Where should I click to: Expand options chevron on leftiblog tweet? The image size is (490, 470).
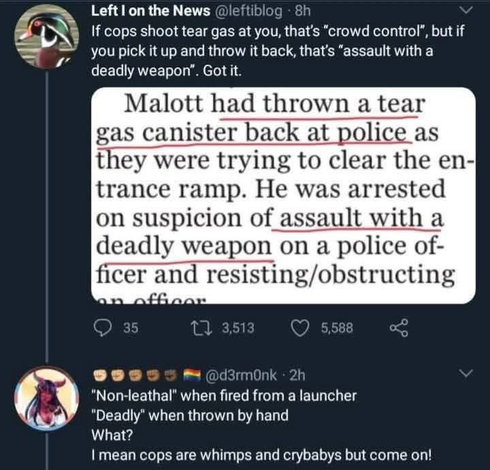[466, 10]
